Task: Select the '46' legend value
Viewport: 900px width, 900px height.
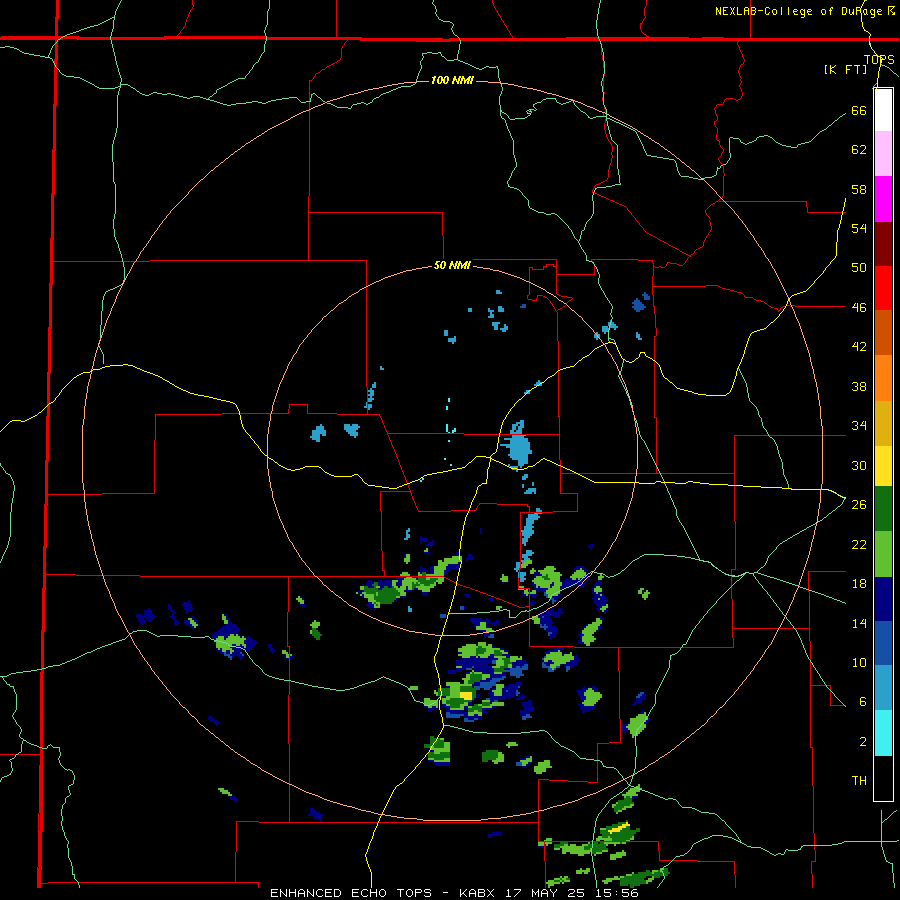Action: point(859,307)
